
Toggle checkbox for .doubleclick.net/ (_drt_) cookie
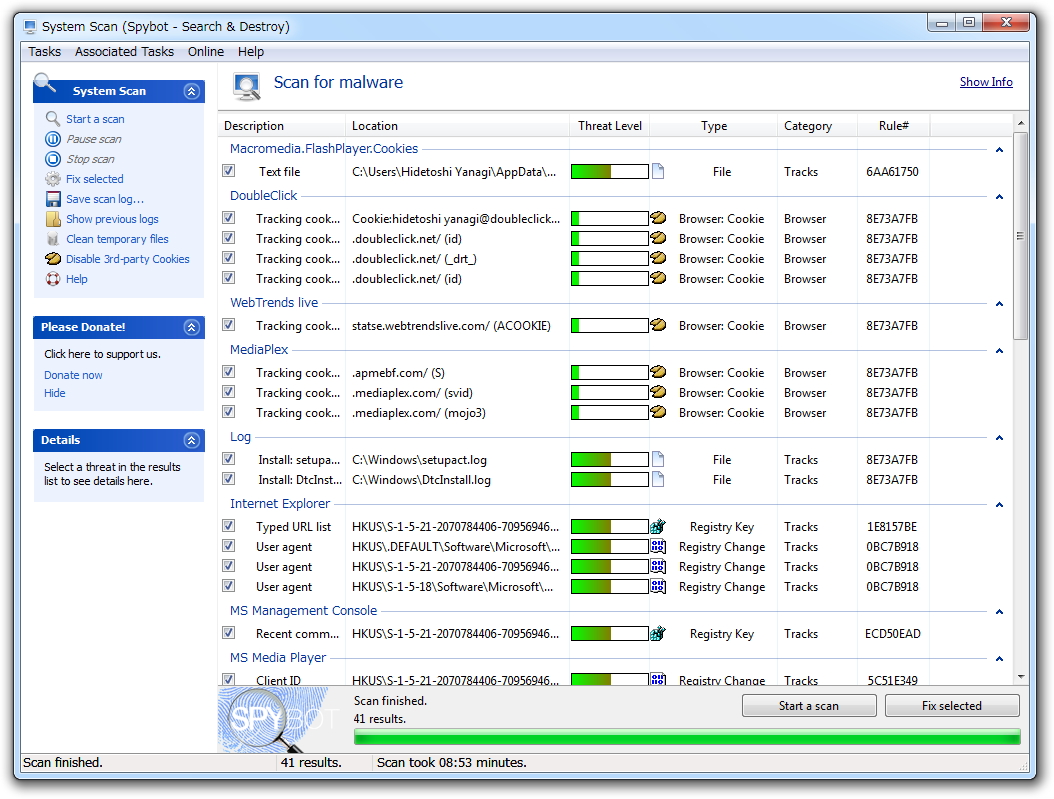pos(229,258)
